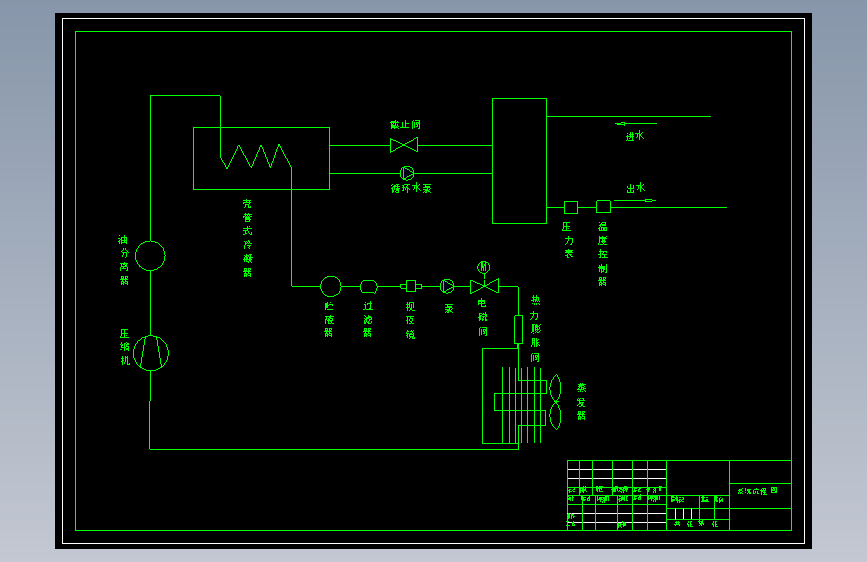Viewport: 867px width, 562px height.
Task: Click the 视液镜 label
Action: pyautogui.click(x=410, y=320)
